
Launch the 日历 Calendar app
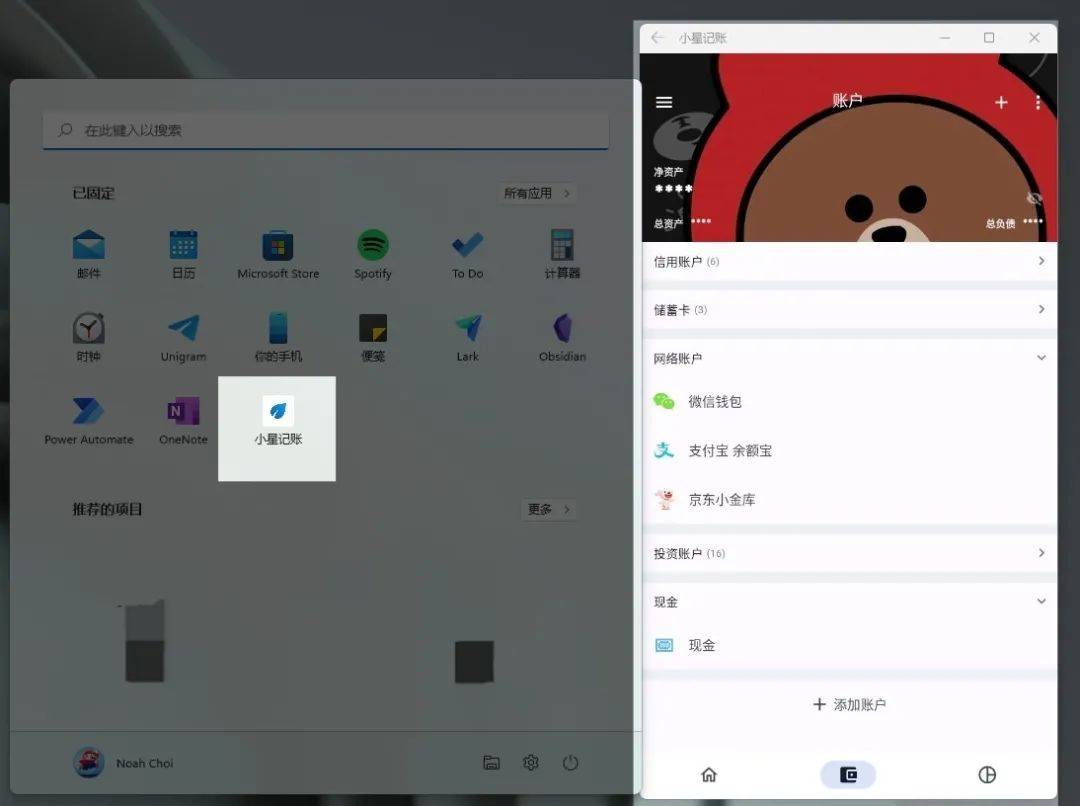coord(183,254)
